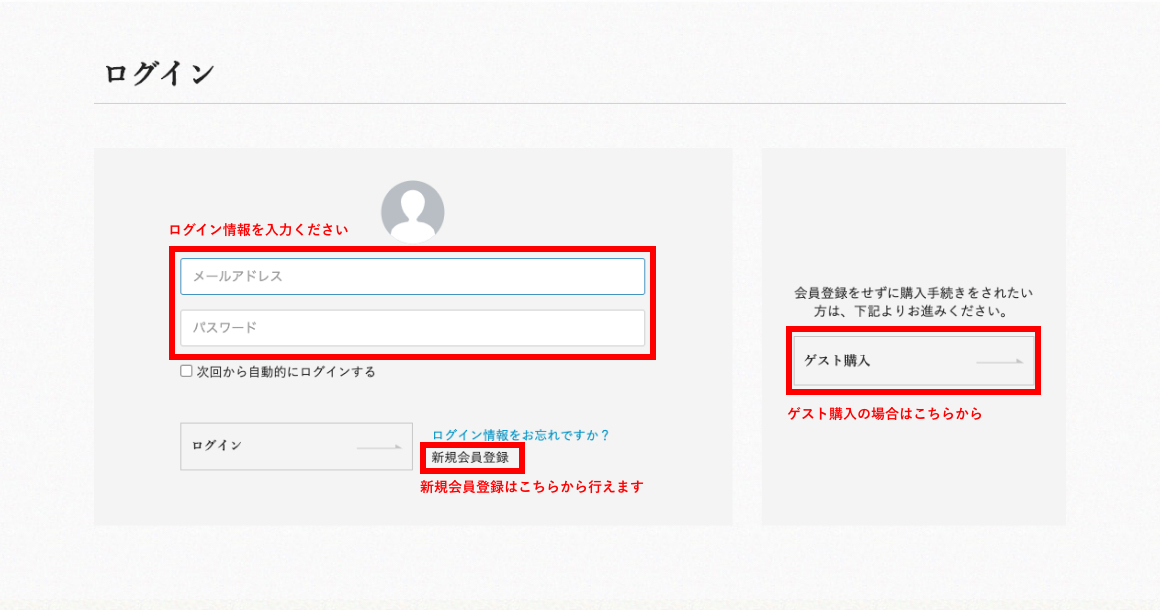The height and width of the screenshot is (610, 1160).
Task: Focus the メールアドレス input field
Action: coord(412,277)
